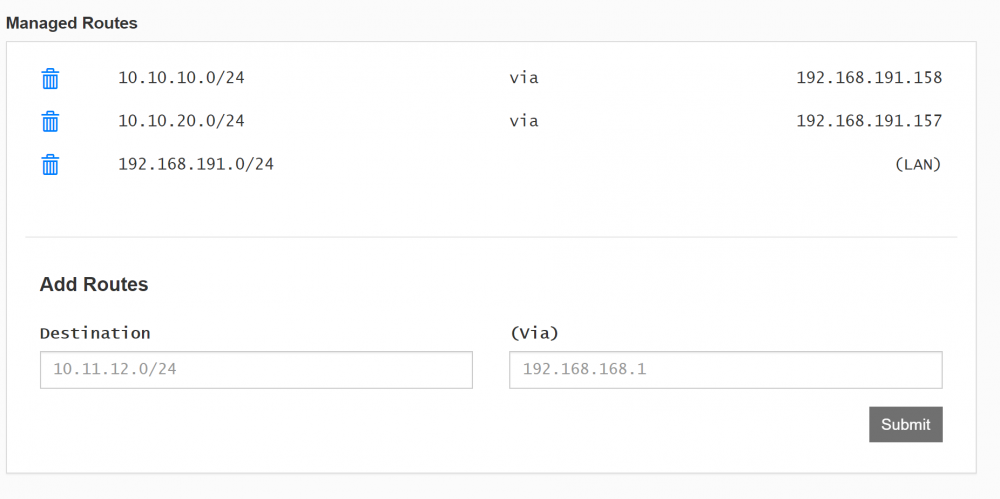Click the (LAN) label

[918, 164]
